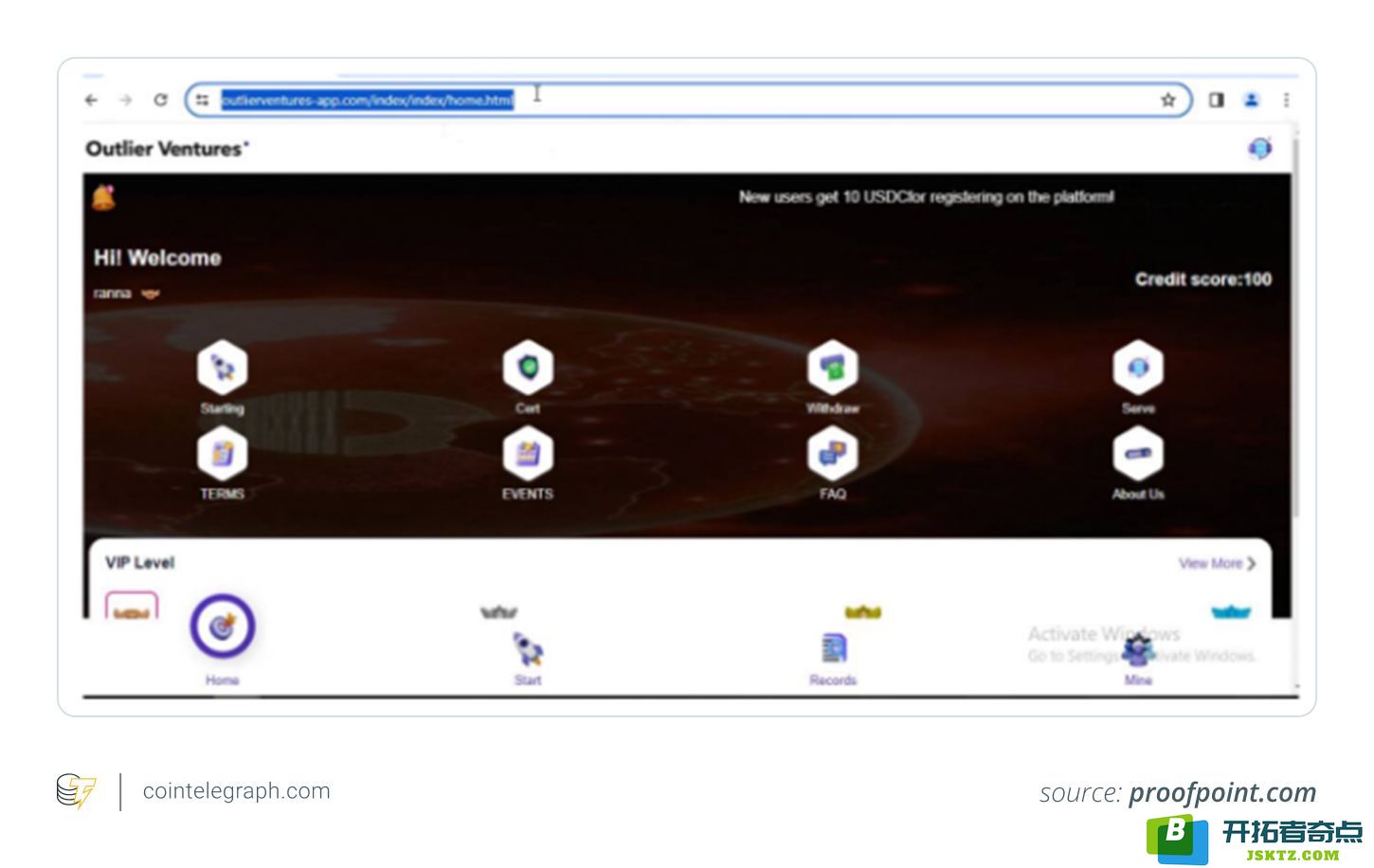
Task: Click the browser forward arrow
Action: 125,99
